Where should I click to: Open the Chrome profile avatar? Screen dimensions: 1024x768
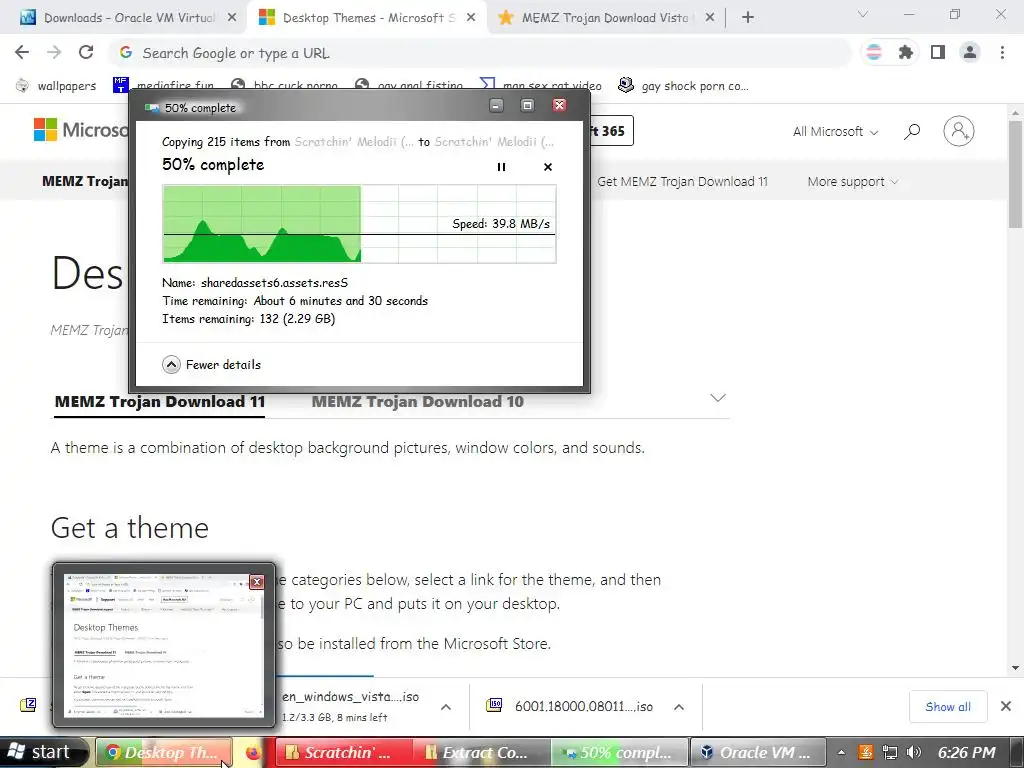tap(970, 52)
